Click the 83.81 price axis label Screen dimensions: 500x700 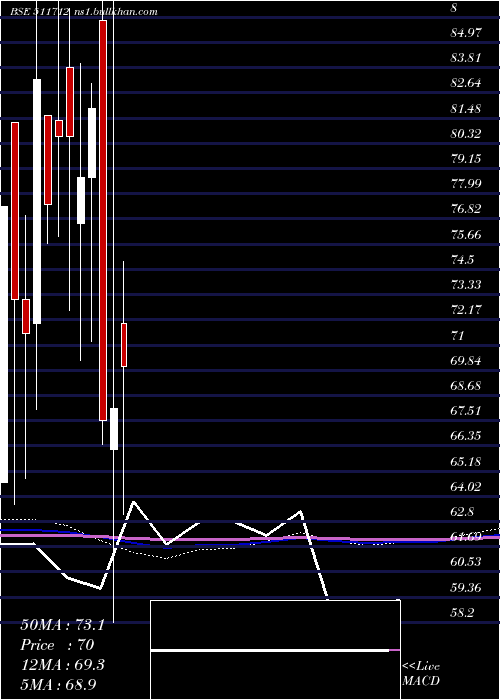pyautogui.click(x=466, y=58)
